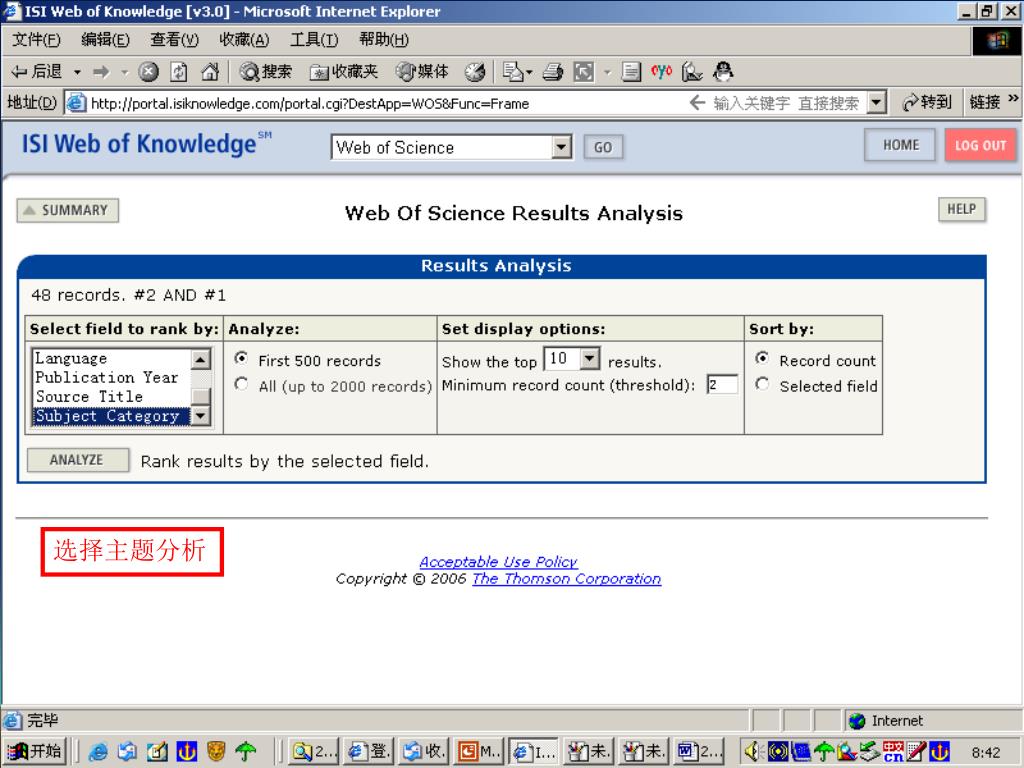This screenshot has height=768, width=1024.
Task: Click the PowerPoint 'M..' taskbar button
Action: click(479, 752)
